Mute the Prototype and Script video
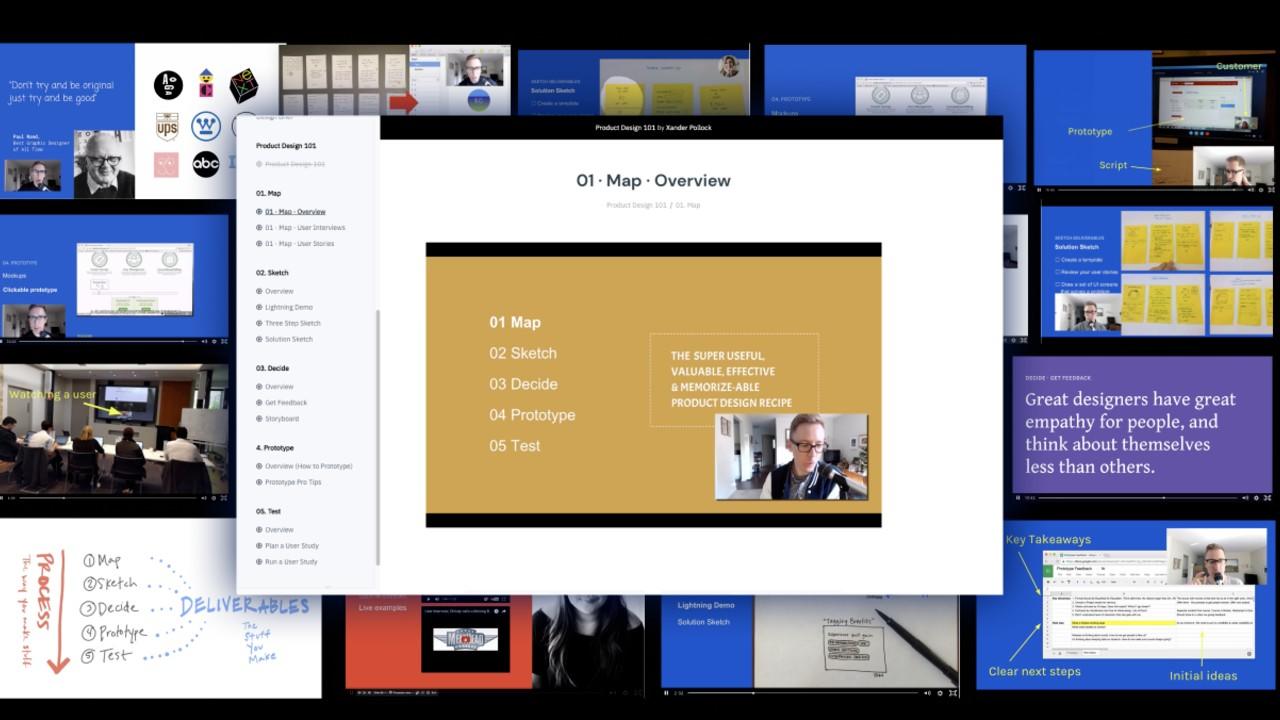 click(1250, 189)
